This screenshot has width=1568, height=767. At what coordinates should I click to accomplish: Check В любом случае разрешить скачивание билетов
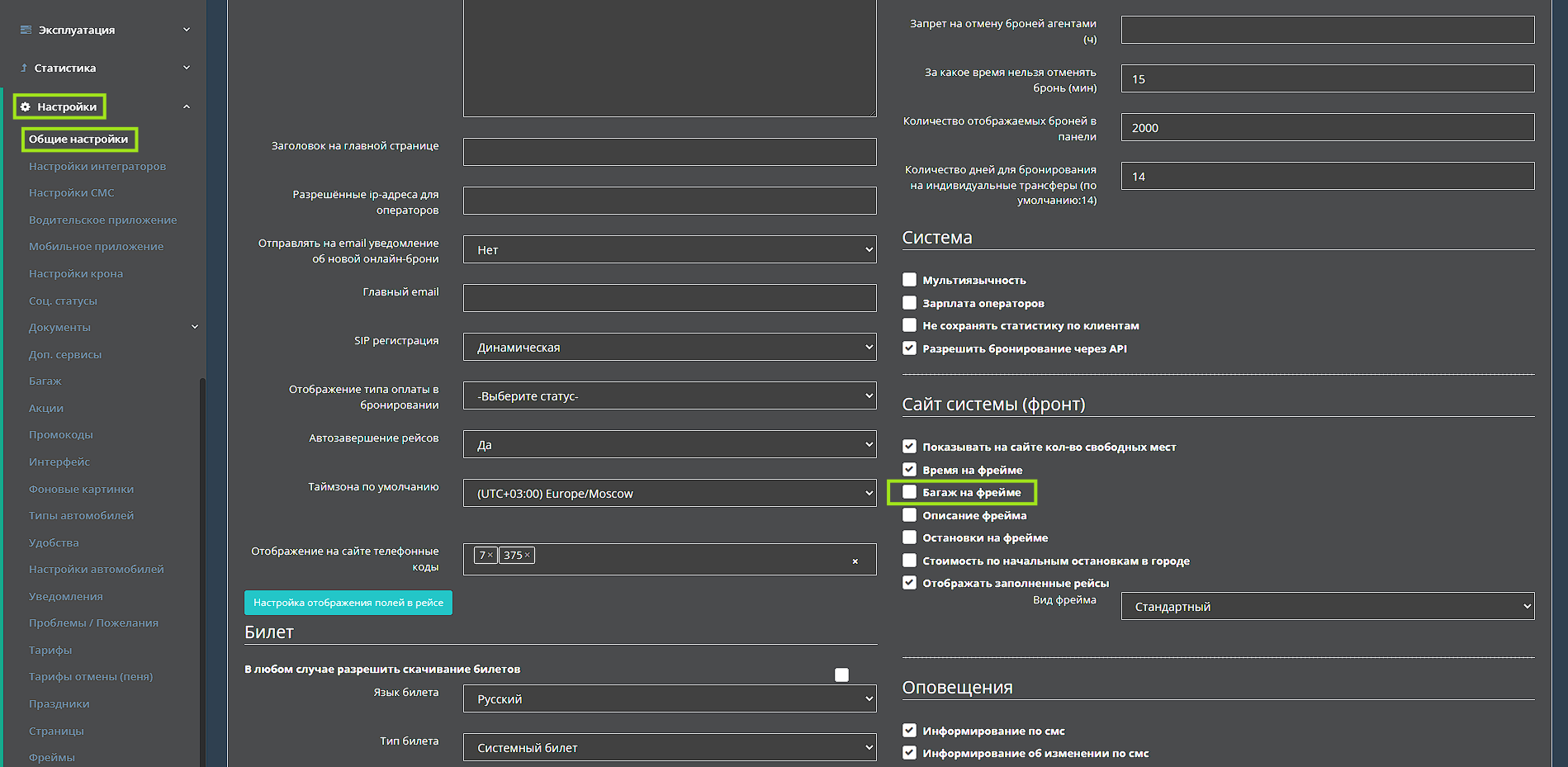tap(841, 675)
